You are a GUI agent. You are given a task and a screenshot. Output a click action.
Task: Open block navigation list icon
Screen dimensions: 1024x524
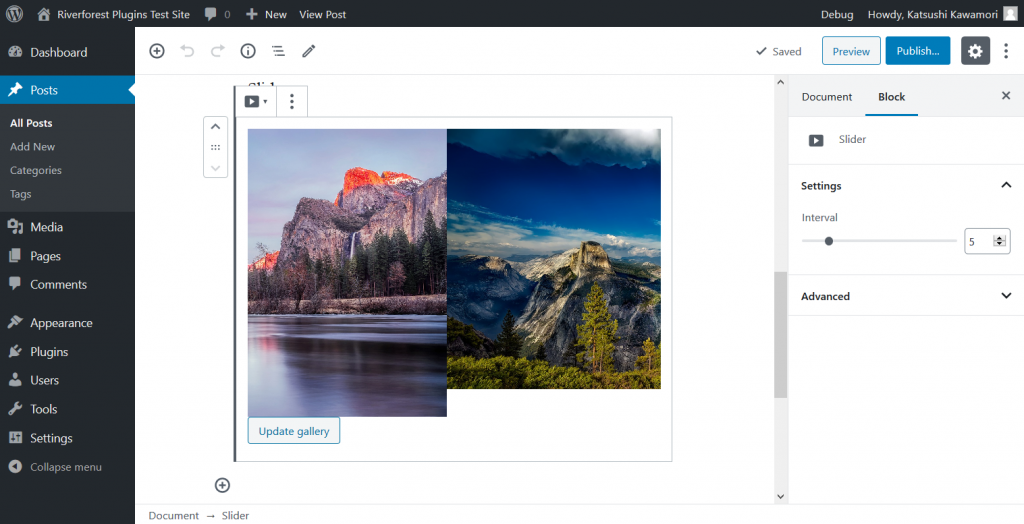pos(278,51)
